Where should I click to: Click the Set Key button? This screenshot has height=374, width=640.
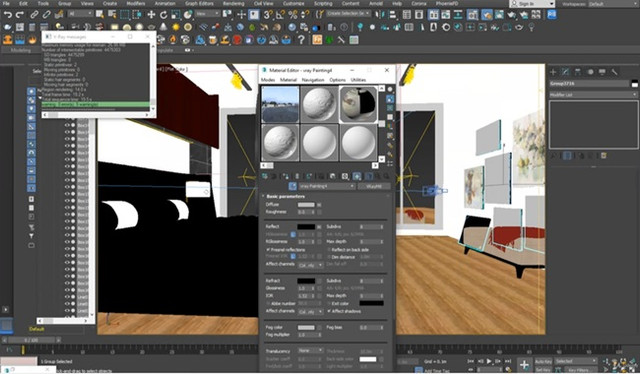coord(543,370)
